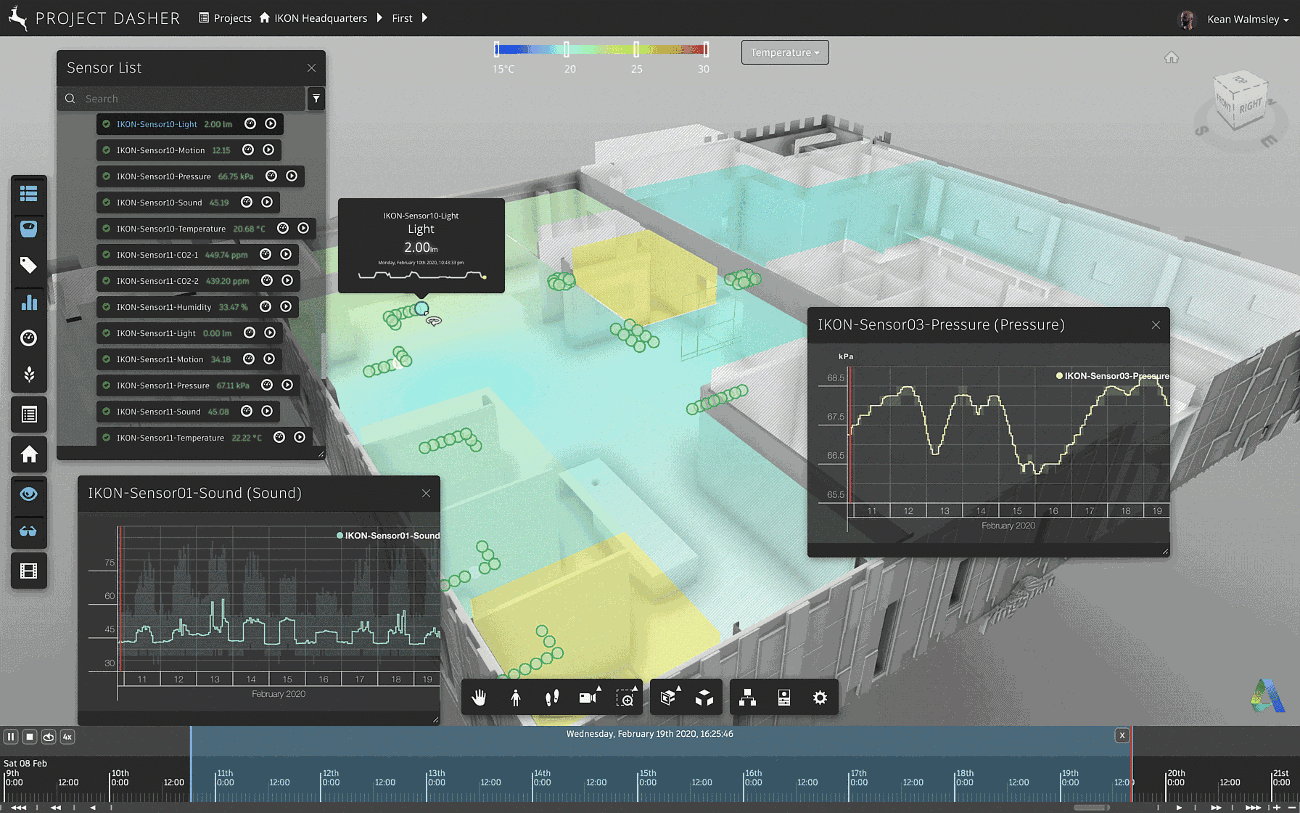Open the bar chart panel in sidebar

29,302
